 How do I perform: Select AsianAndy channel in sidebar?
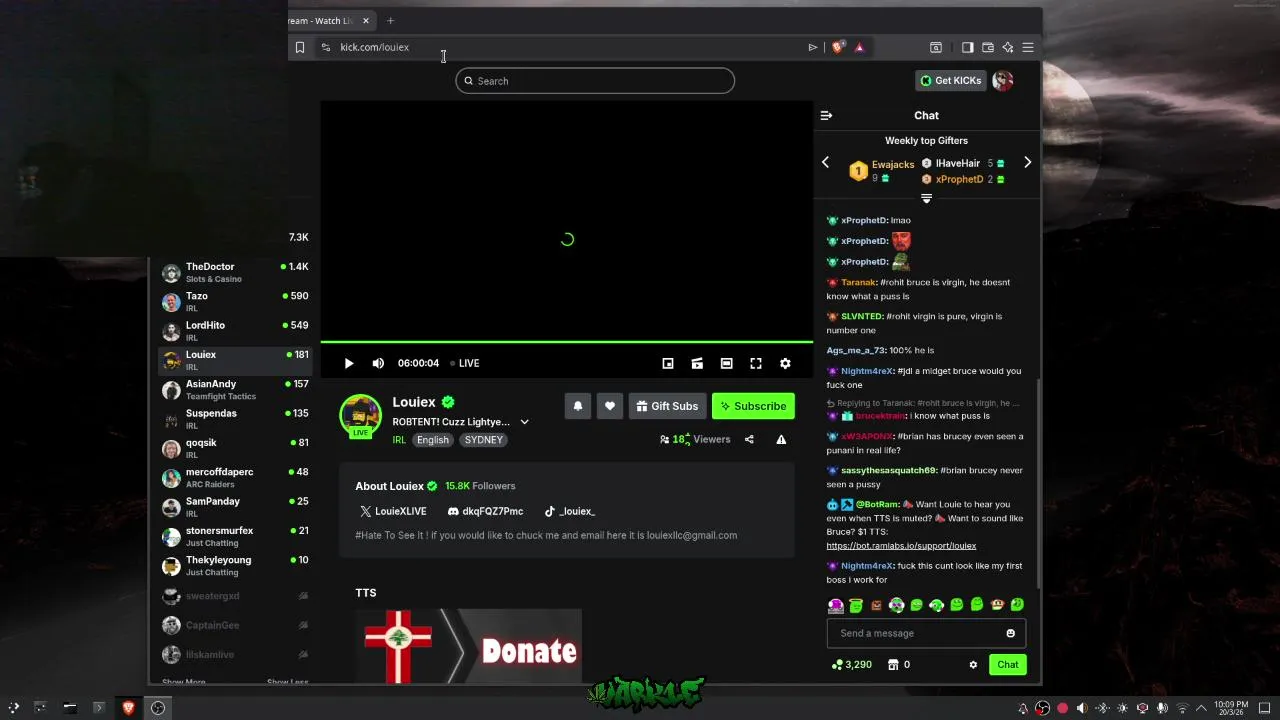(x=235, y=389)
